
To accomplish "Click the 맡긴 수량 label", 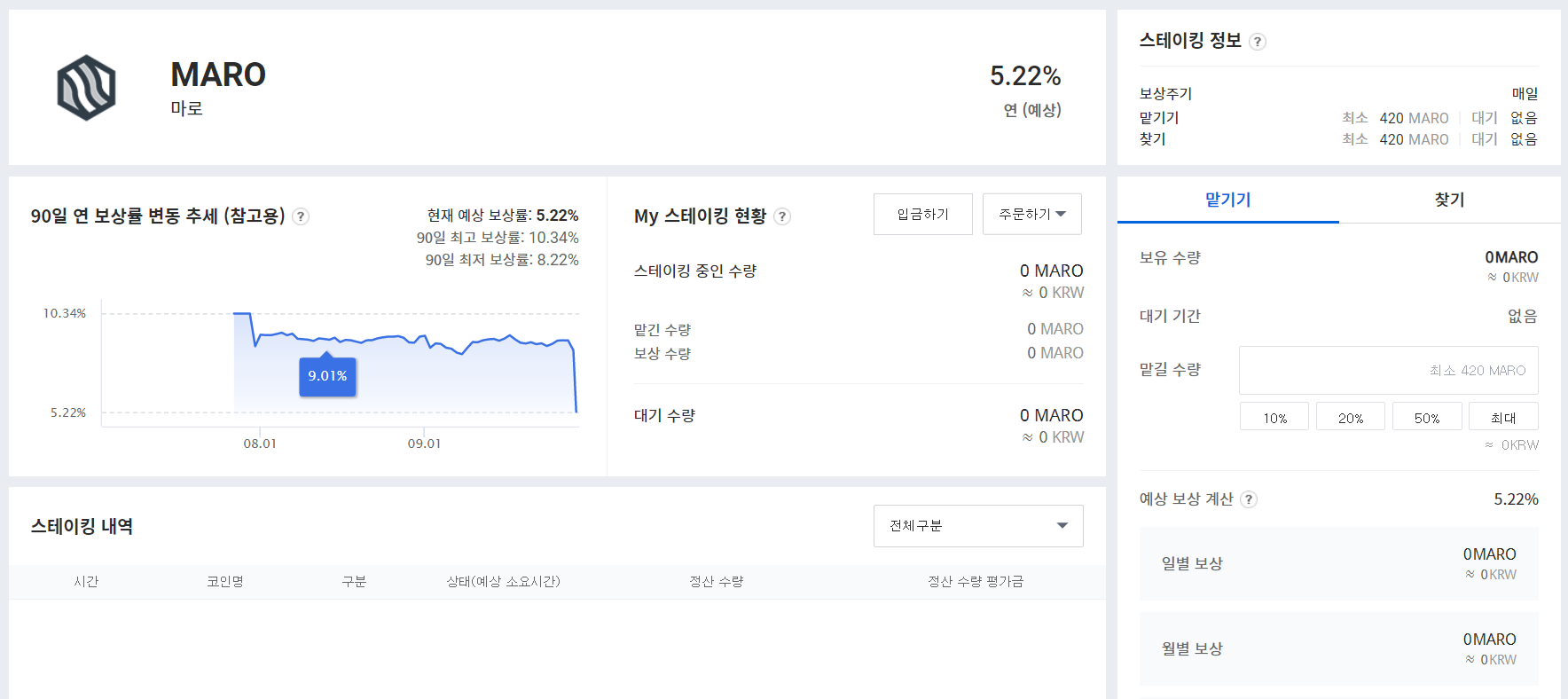I will tap(662, 330).
